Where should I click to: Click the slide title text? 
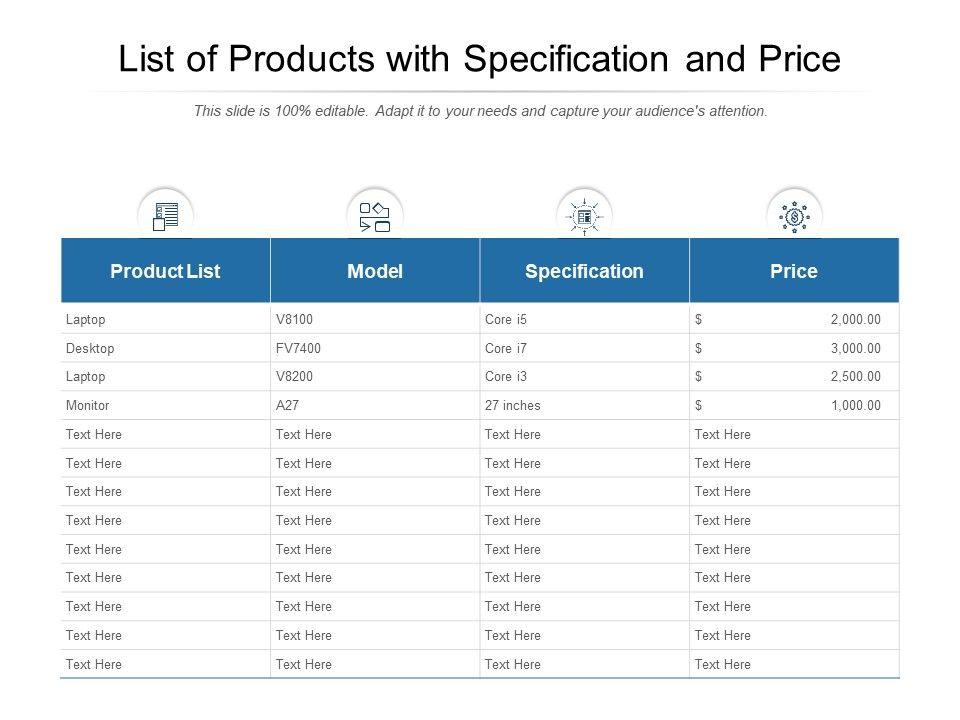click(x=480, y=59)
